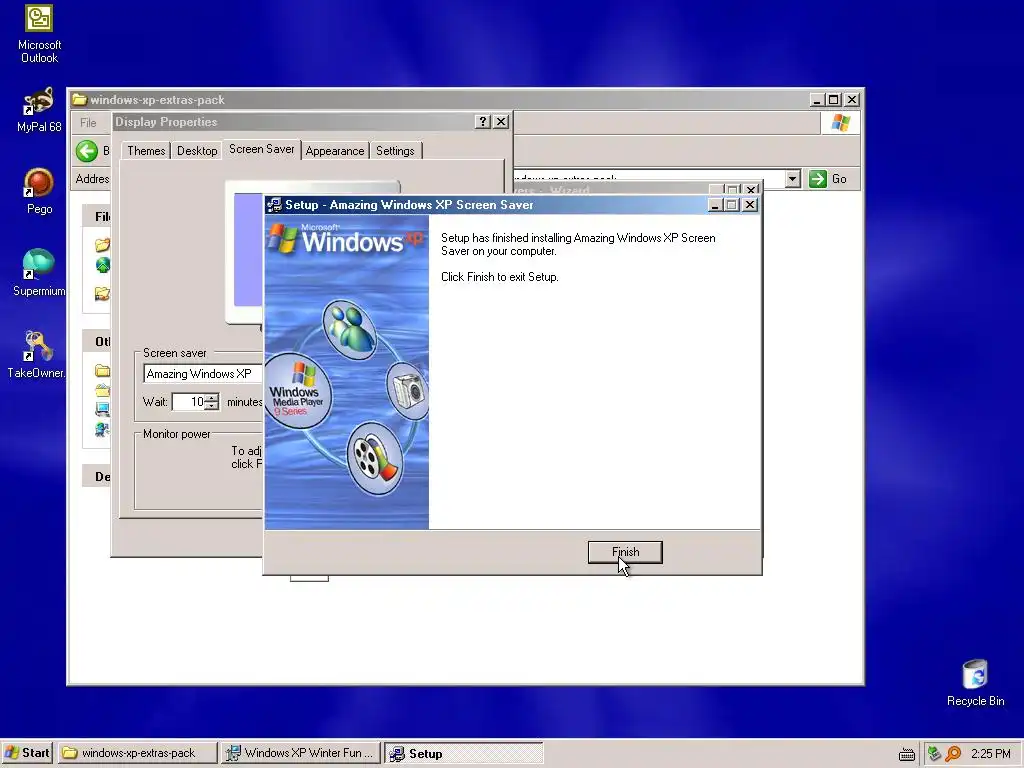Open the TakeOwner desktop shortcut
1024x768 pixels.
coord(37,355)
